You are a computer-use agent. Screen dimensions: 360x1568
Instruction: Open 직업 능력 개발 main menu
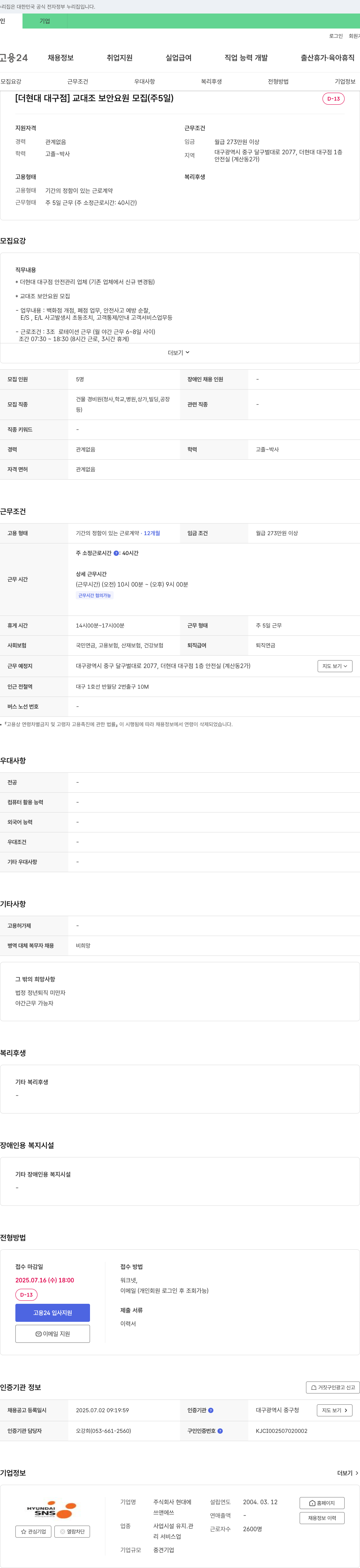pyautogui.click(x=246, y=58)
